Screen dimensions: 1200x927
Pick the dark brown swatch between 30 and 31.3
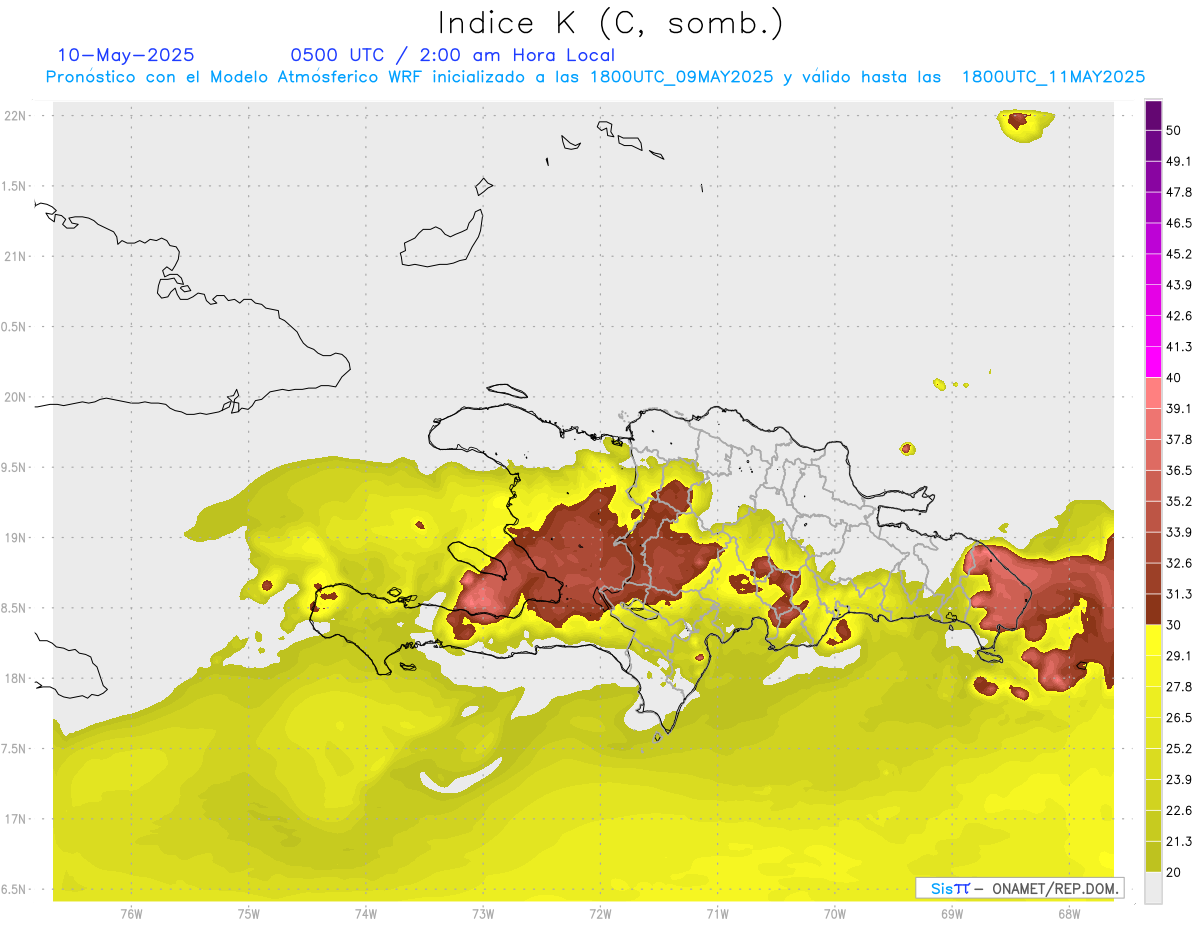[1153, 609]
